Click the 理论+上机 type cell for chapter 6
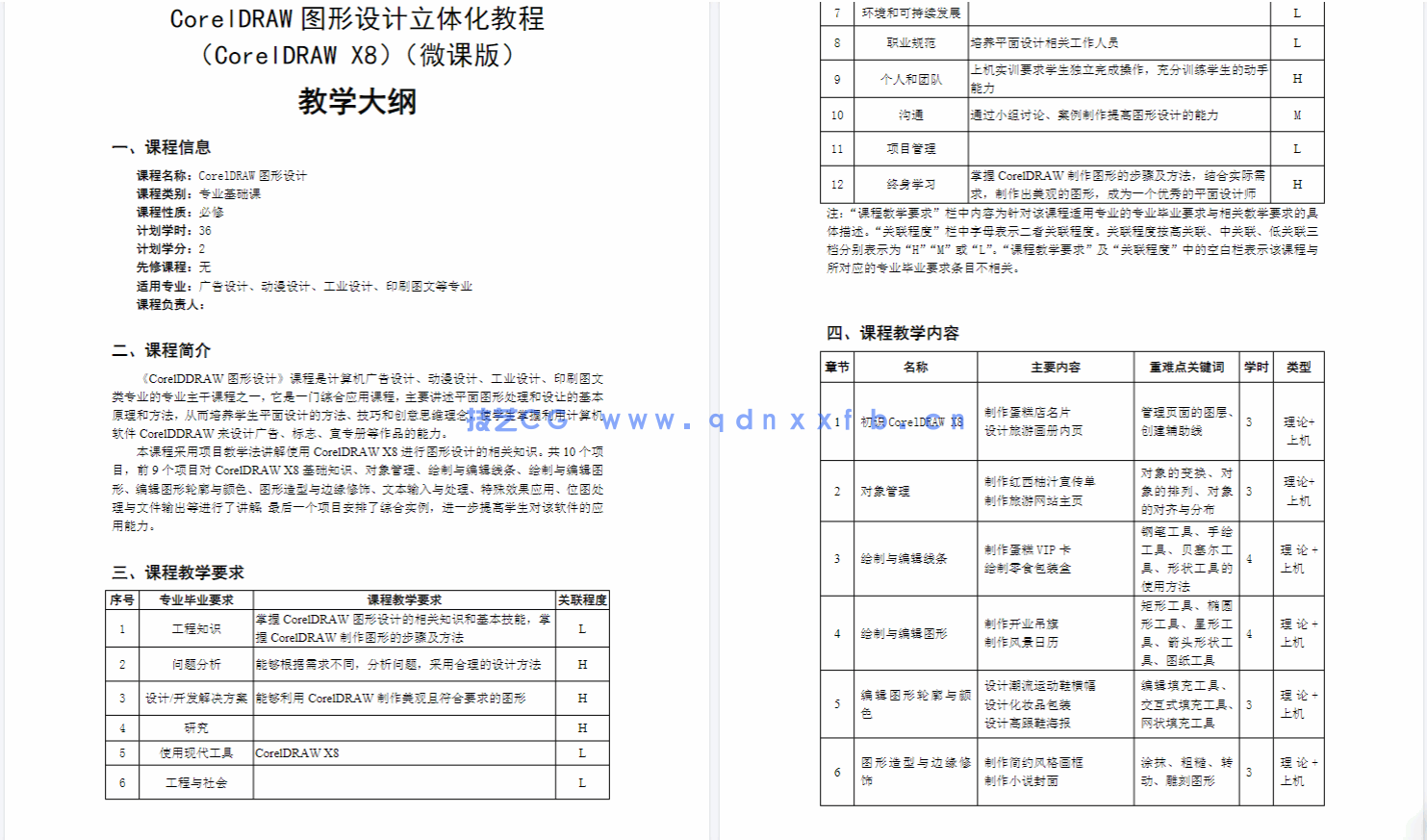Viewport: 1427px width, 840px height. pos(1299,770)
